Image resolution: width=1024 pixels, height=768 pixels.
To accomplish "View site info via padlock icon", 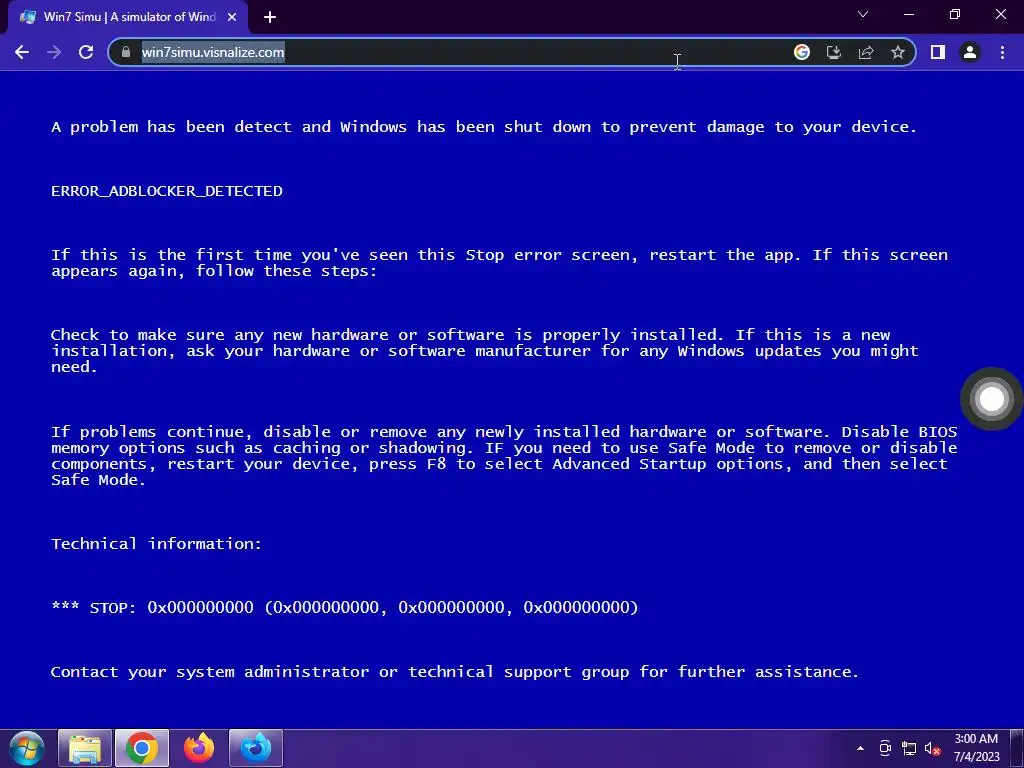I will [126, 52].
